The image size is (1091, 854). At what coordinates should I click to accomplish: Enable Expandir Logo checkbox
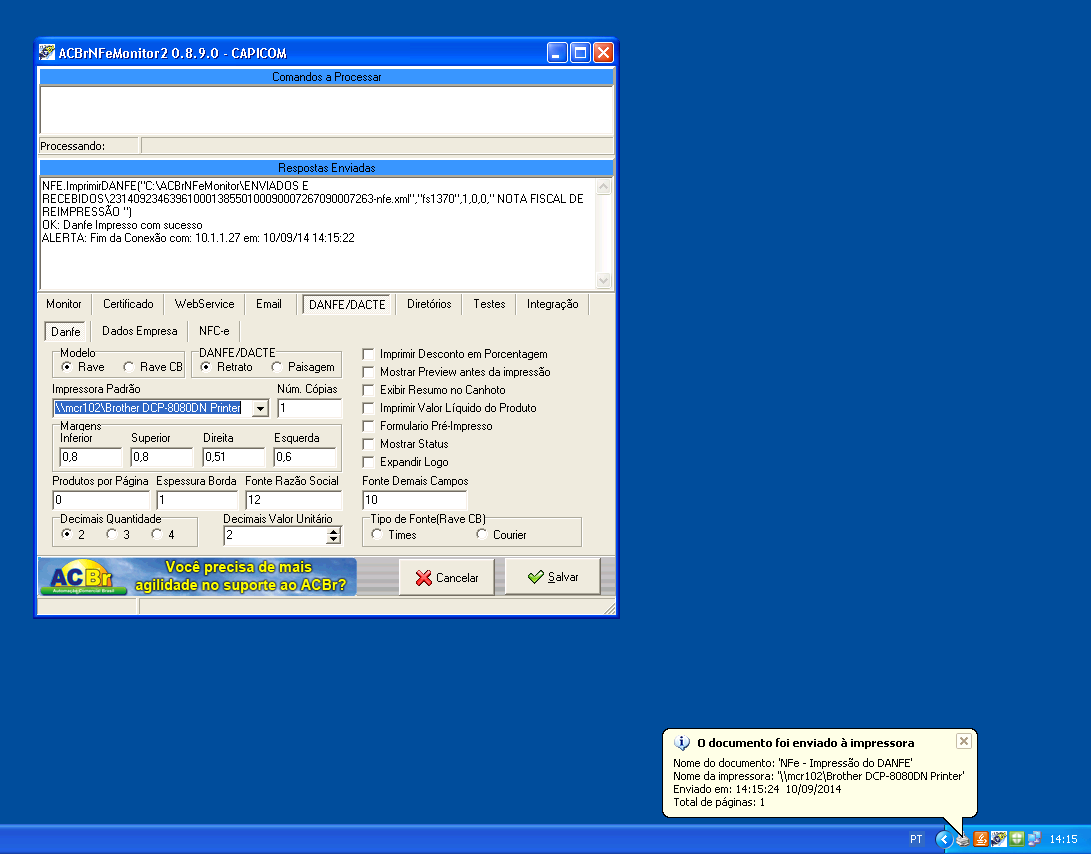point(368,462)
